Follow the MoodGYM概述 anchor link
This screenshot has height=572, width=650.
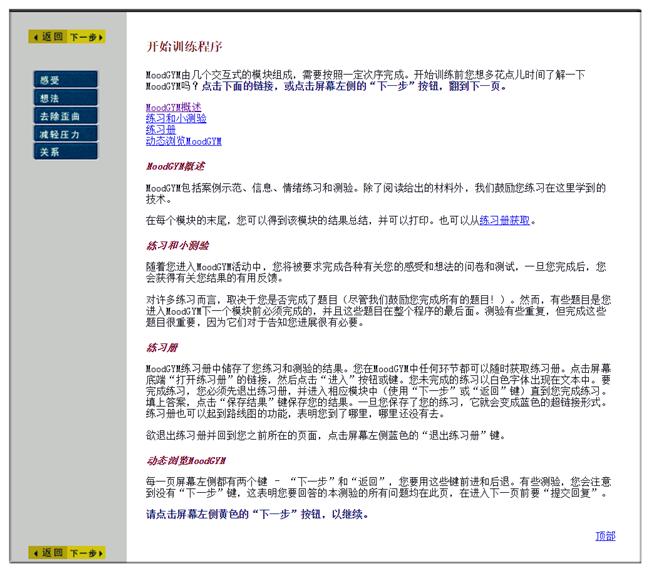pyautogui.click(x=173, y=107)
